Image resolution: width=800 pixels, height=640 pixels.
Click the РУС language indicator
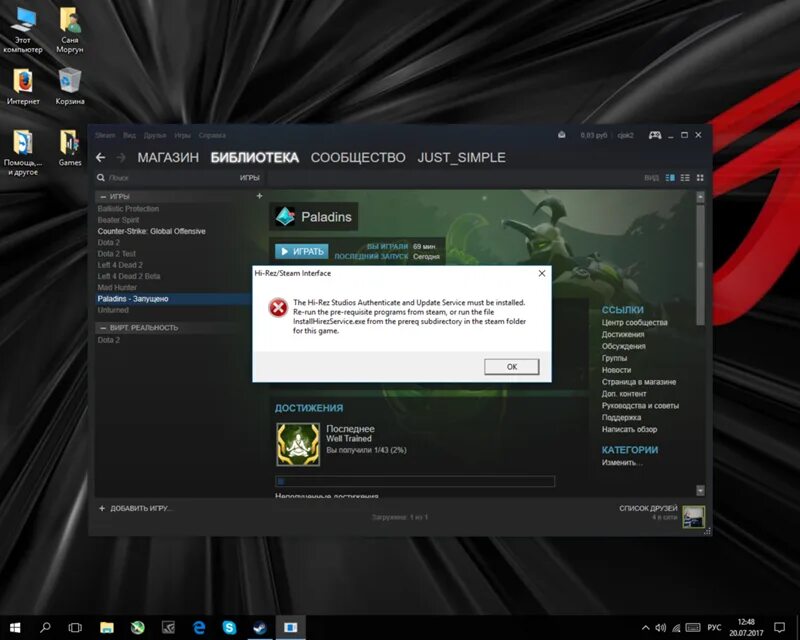pyautogui.click(x=714, y=628)
